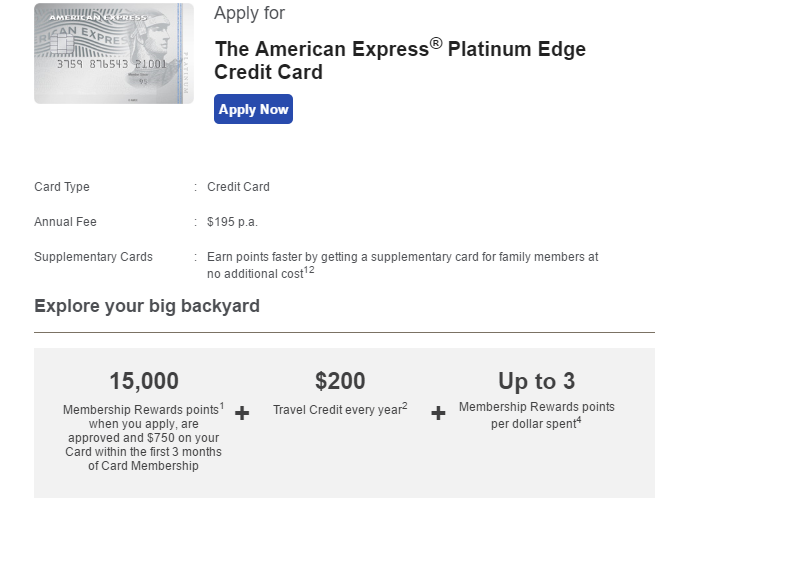Viewport: 794px width, 572px height.
Task: Click the Credit Card value beside Card Type
Action: [239, 187]
